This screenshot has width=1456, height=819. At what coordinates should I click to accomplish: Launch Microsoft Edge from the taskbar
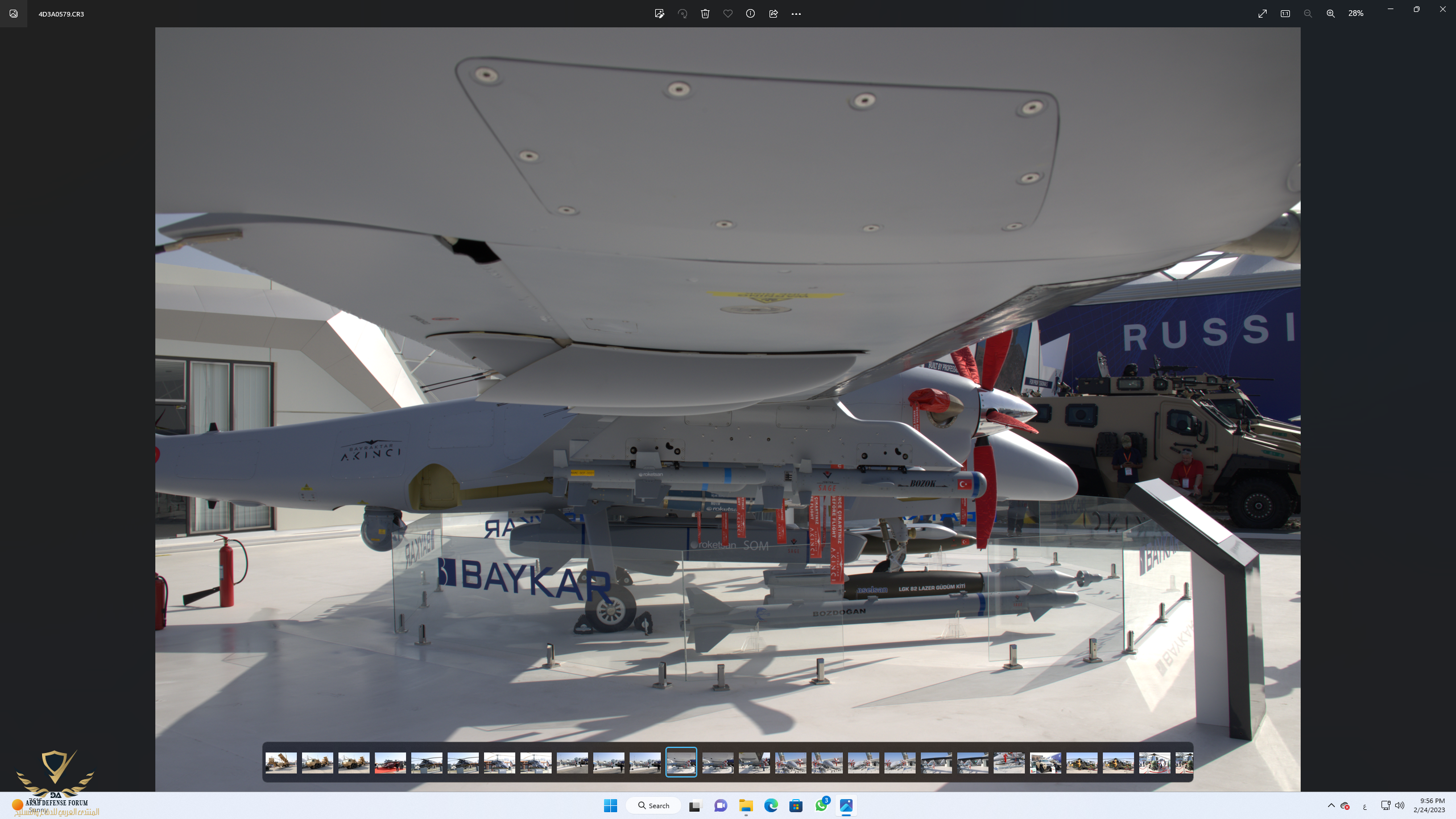(771, 805)
